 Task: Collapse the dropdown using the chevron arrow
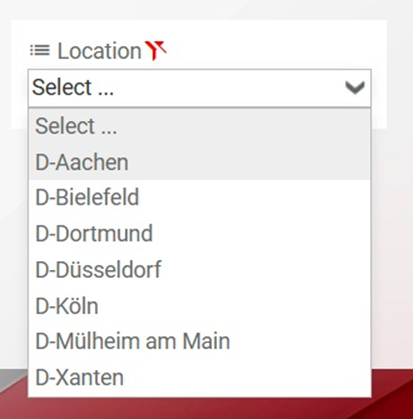[355, 88]
